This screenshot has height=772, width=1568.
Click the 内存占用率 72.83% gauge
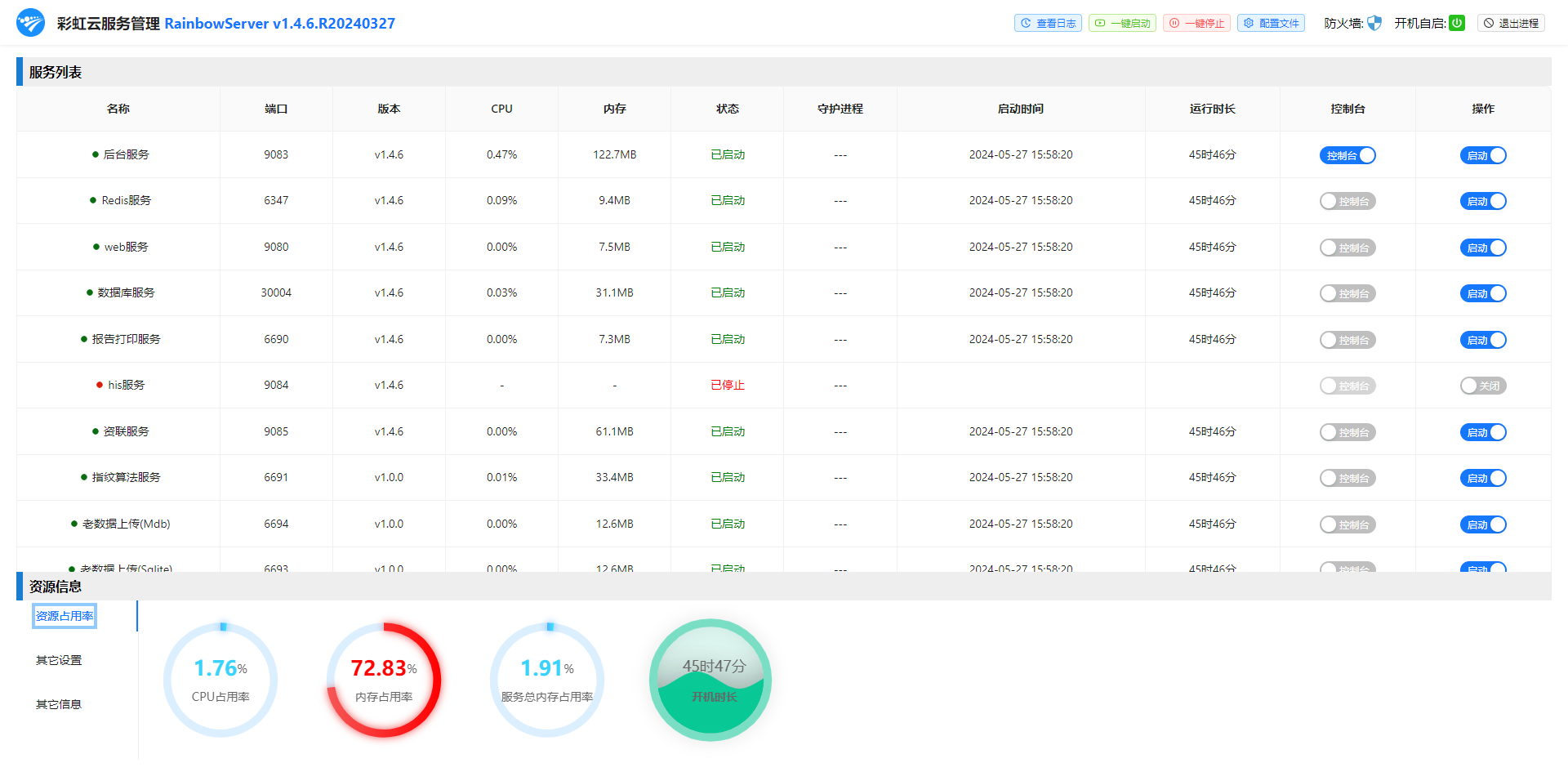(x=384, y=680)
